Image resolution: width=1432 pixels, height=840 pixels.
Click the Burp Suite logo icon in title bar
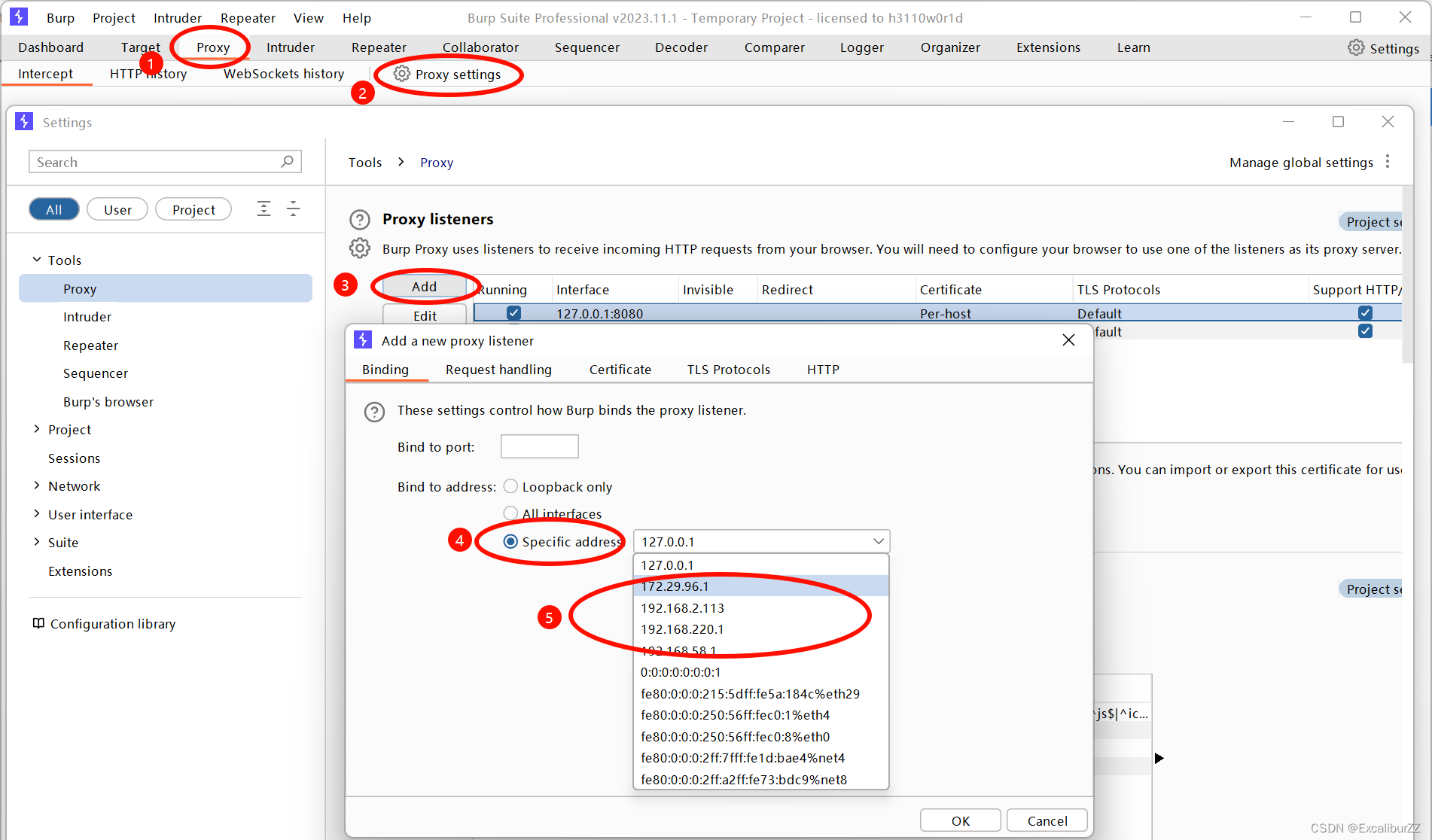pos(19,17)
